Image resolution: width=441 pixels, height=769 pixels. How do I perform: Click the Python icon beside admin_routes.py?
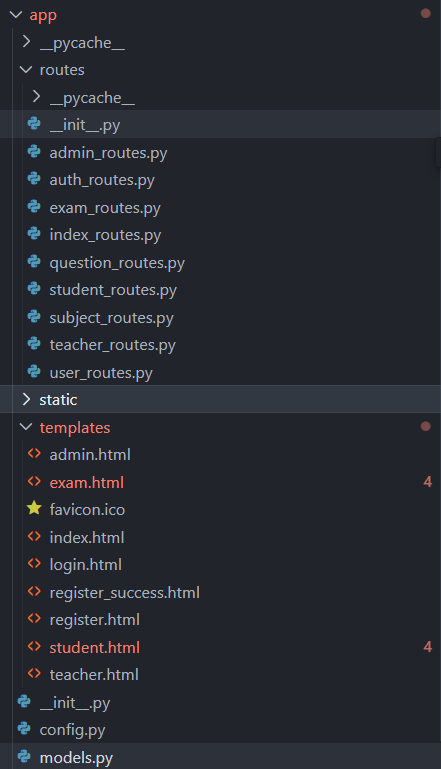34,152
